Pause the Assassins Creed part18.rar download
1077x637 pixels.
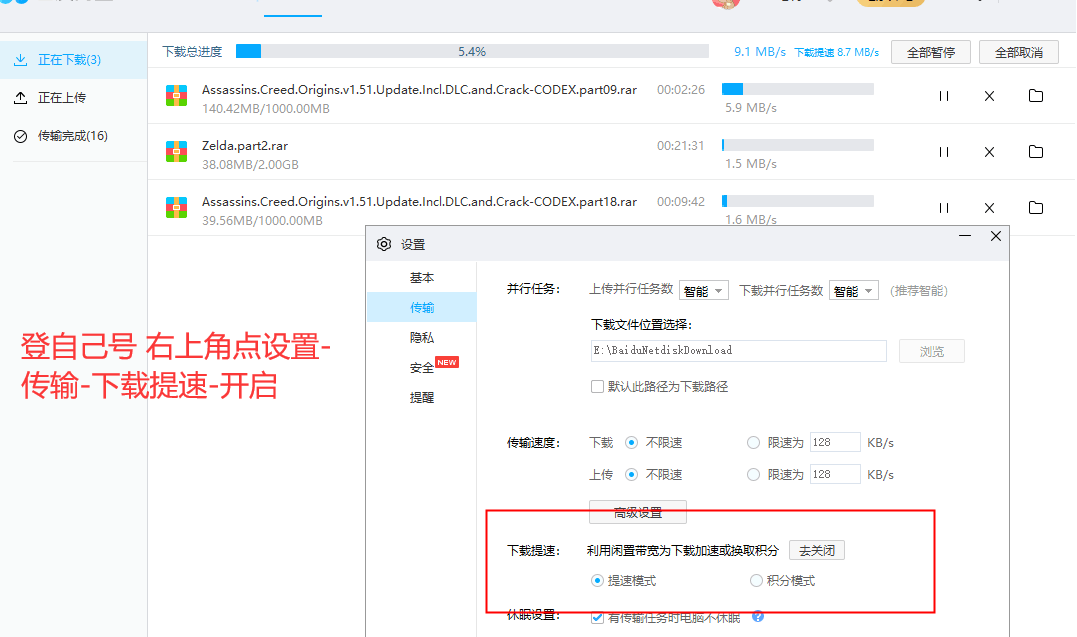pos(944,208)
